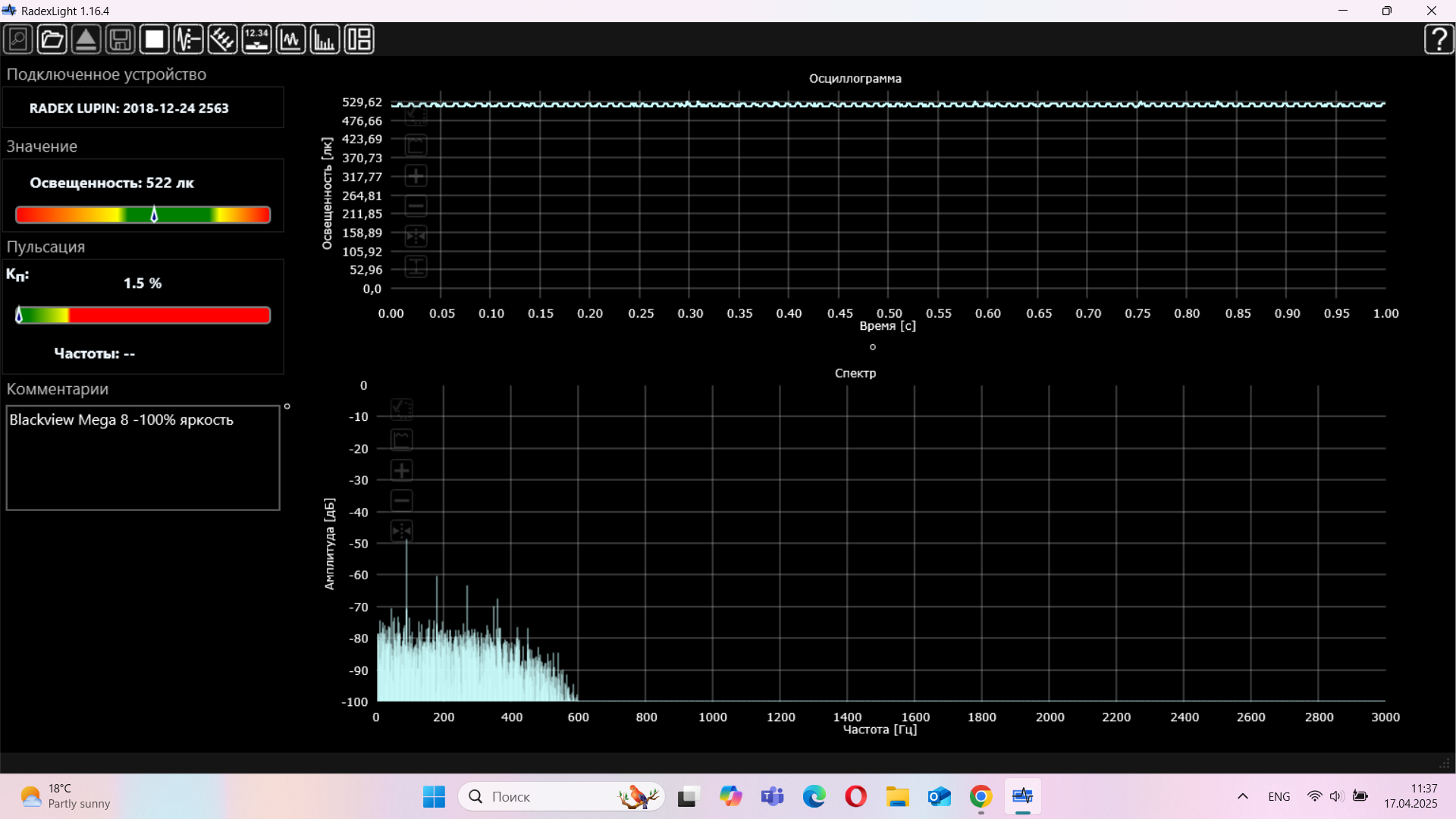Click the waveform trigger toolbar icon
Image resolution: width=1456 pixels, height=819 pixels.
(188, 39)
